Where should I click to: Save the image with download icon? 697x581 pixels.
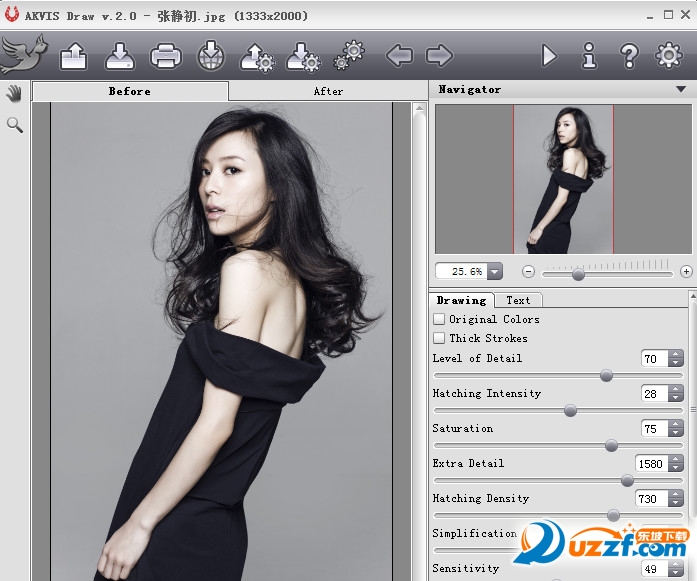120,56
